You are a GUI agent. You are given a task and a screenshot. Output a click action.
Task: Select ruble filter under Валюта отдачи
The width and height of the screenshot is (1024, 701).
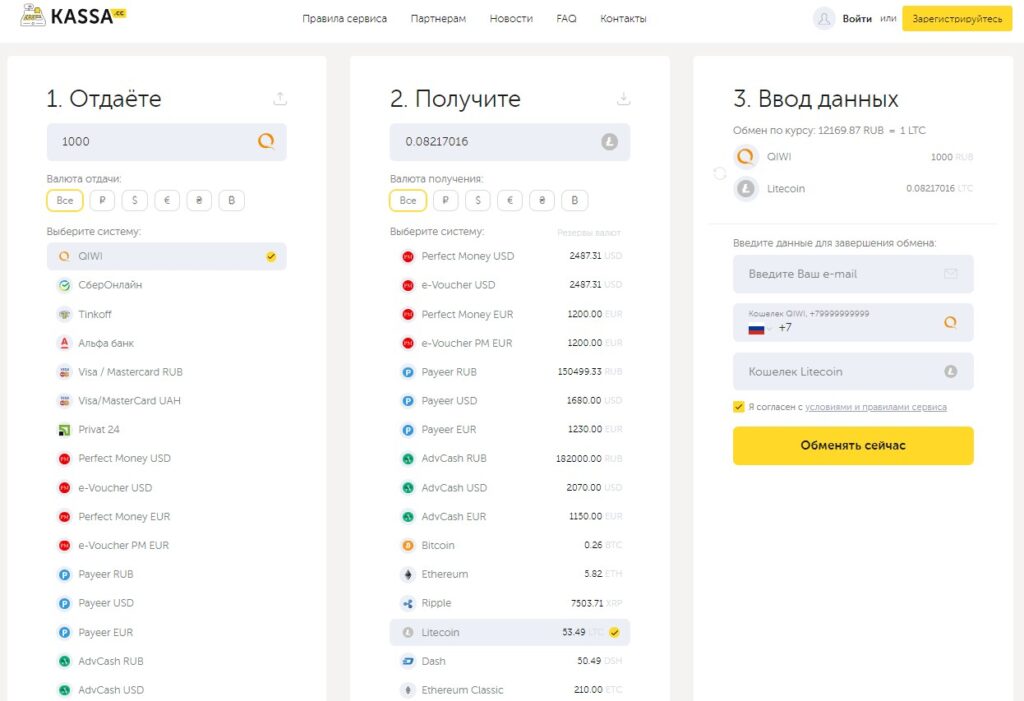point(102,201)
